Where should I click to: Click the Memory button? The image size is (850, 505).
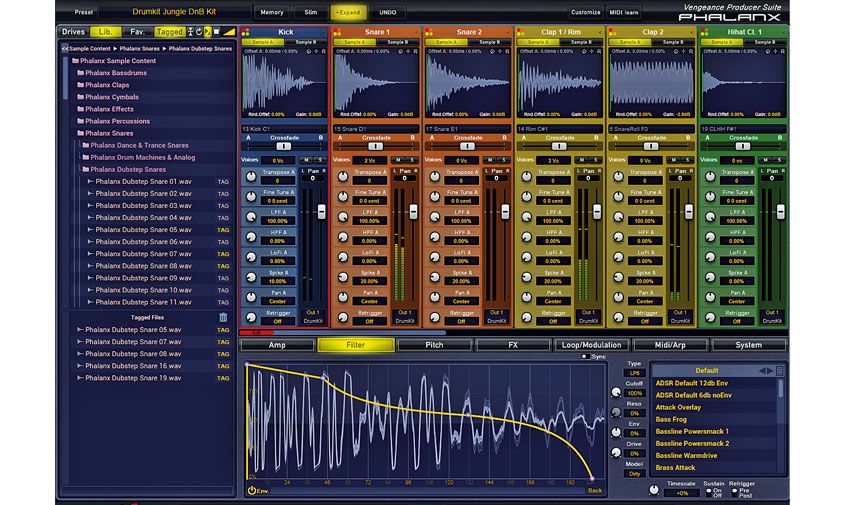coord(272,12)
